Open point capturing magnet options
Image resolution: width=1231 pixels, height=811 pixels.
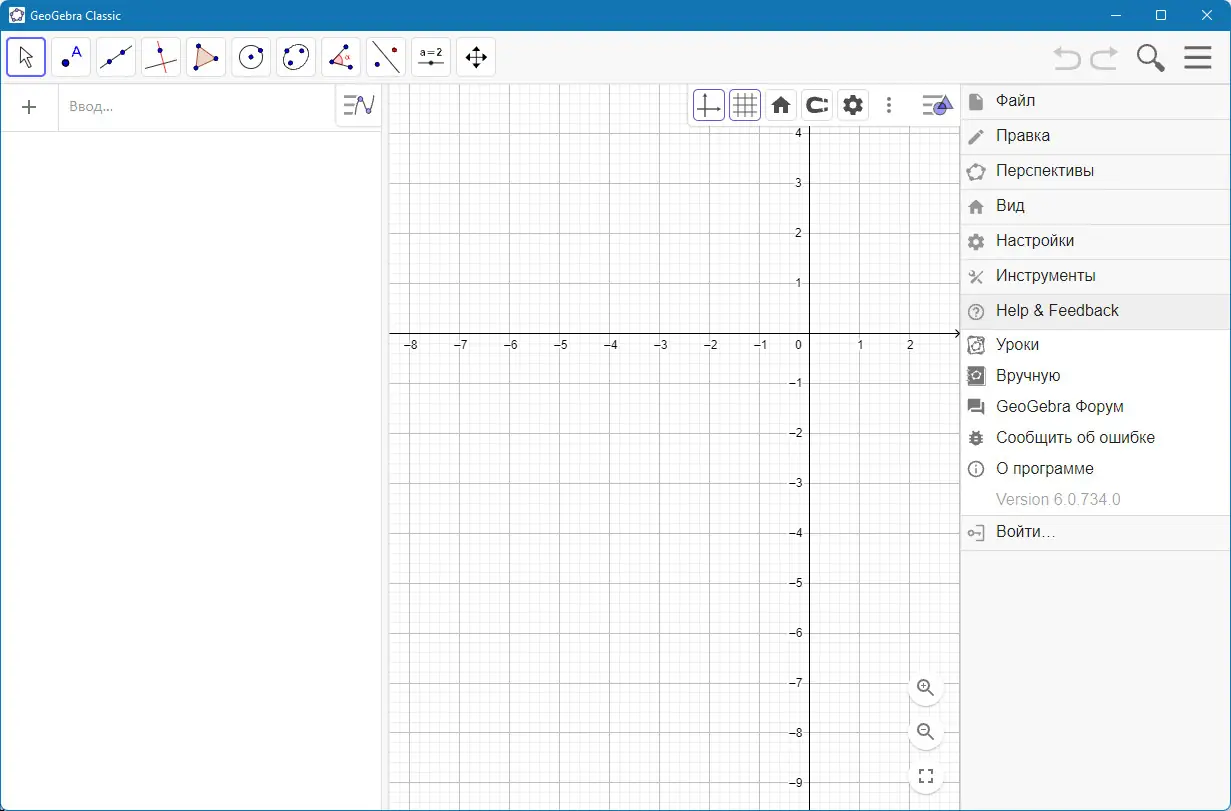[817, 105]
